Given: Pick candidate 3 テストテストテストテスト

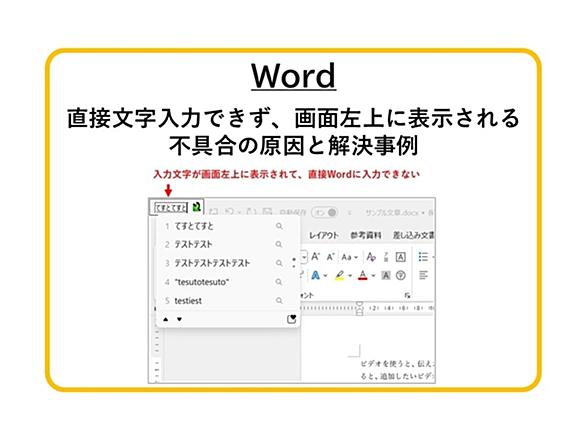Looking at the screenshot, I should (223, 263).
